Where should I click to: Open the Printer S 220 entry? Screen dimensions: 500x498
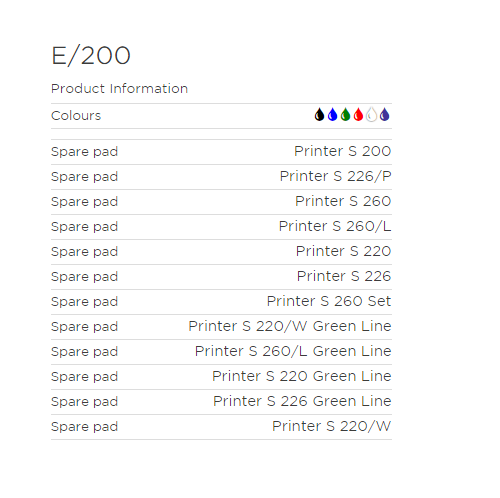coord(343,251)
